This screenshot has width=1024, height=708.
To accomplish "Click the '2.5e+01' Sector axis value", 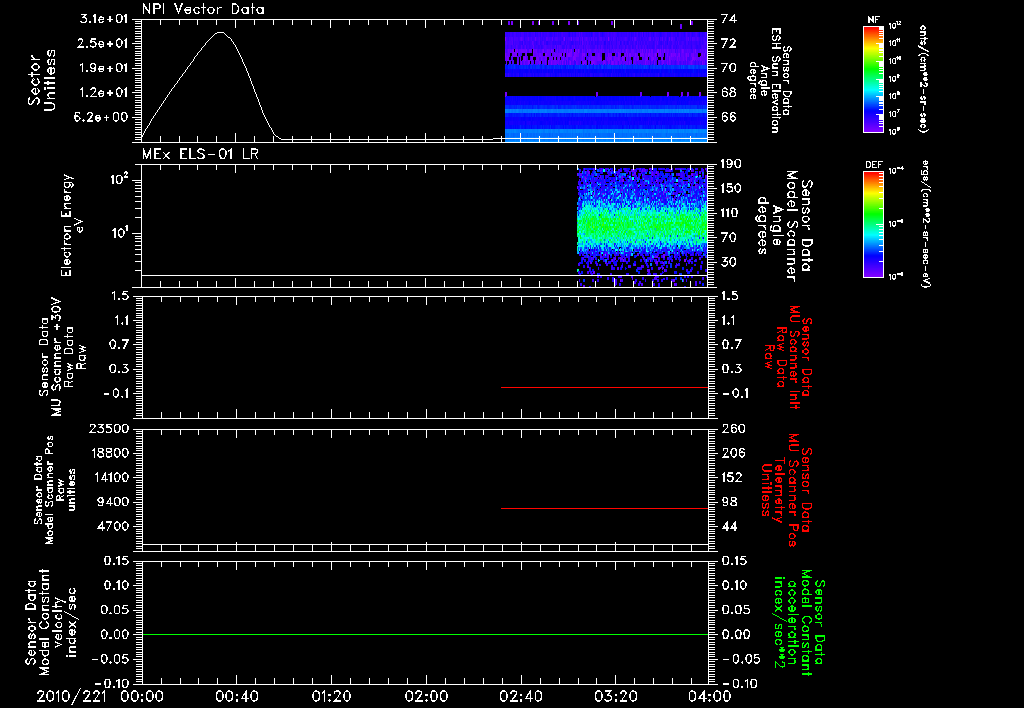I will (103, 43).
